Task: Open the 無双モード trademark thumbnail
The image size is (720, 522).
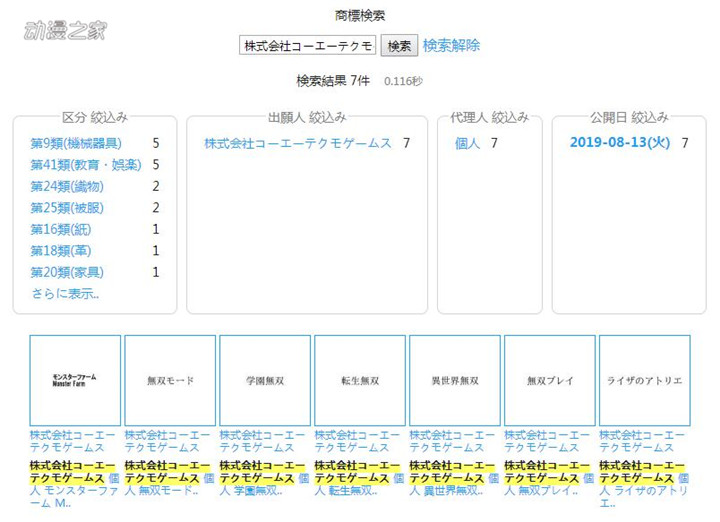Action: pyautogui.click(x=170, y=381)
